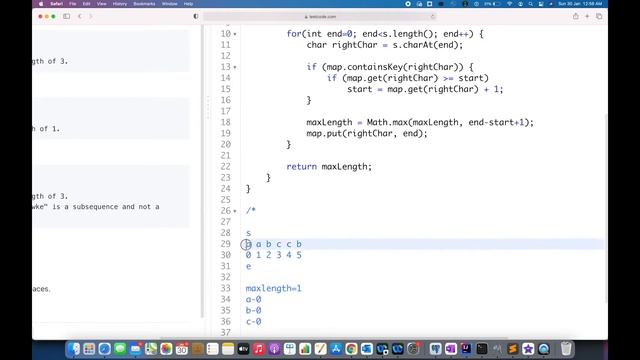The width and height of the screenshot is (640, 360).
Task: Click 'map.put(rightChar, end);' code line
Action: coord(367,133)
